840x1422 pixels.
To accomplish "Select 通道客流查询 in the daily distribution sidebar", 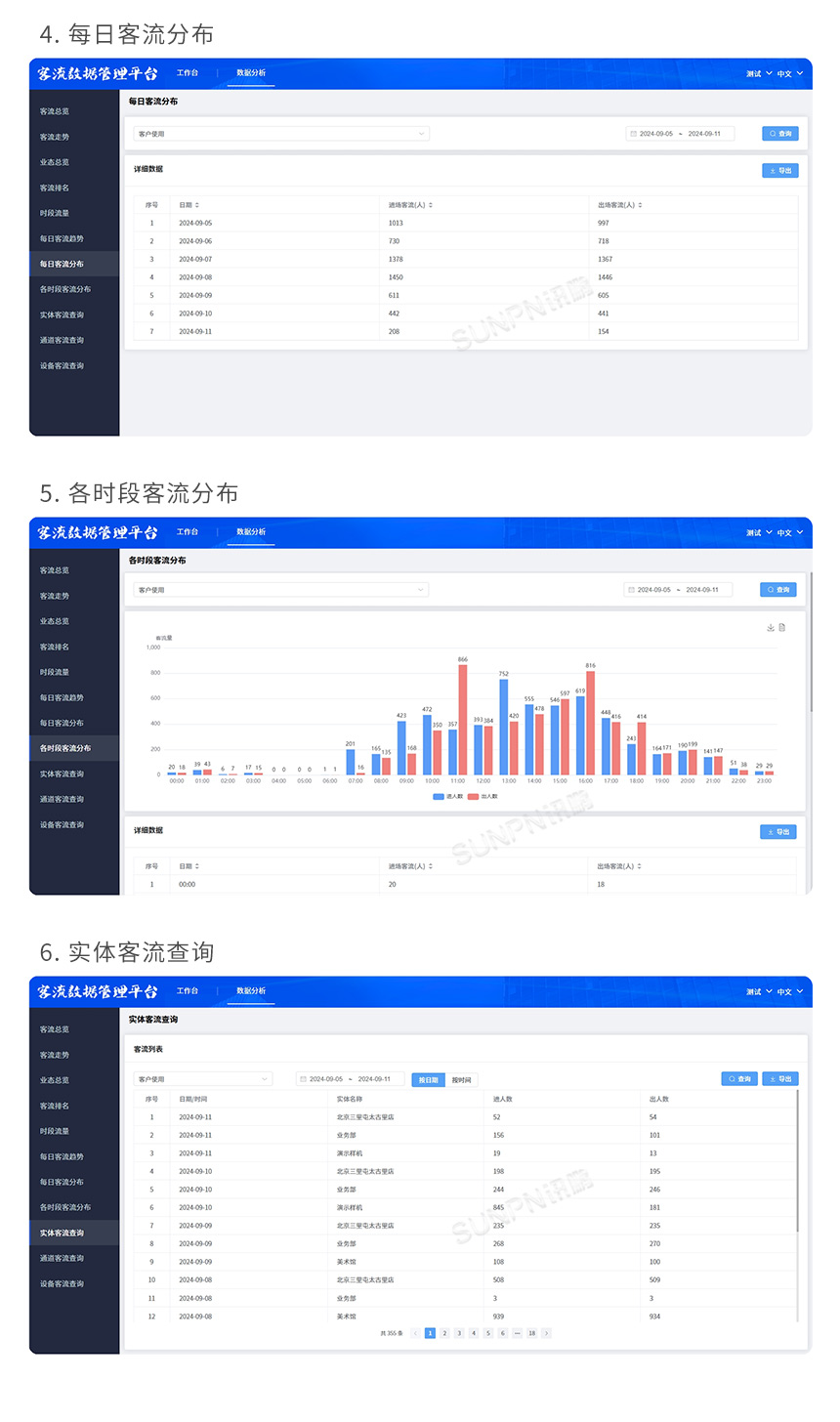I will 63,340.
